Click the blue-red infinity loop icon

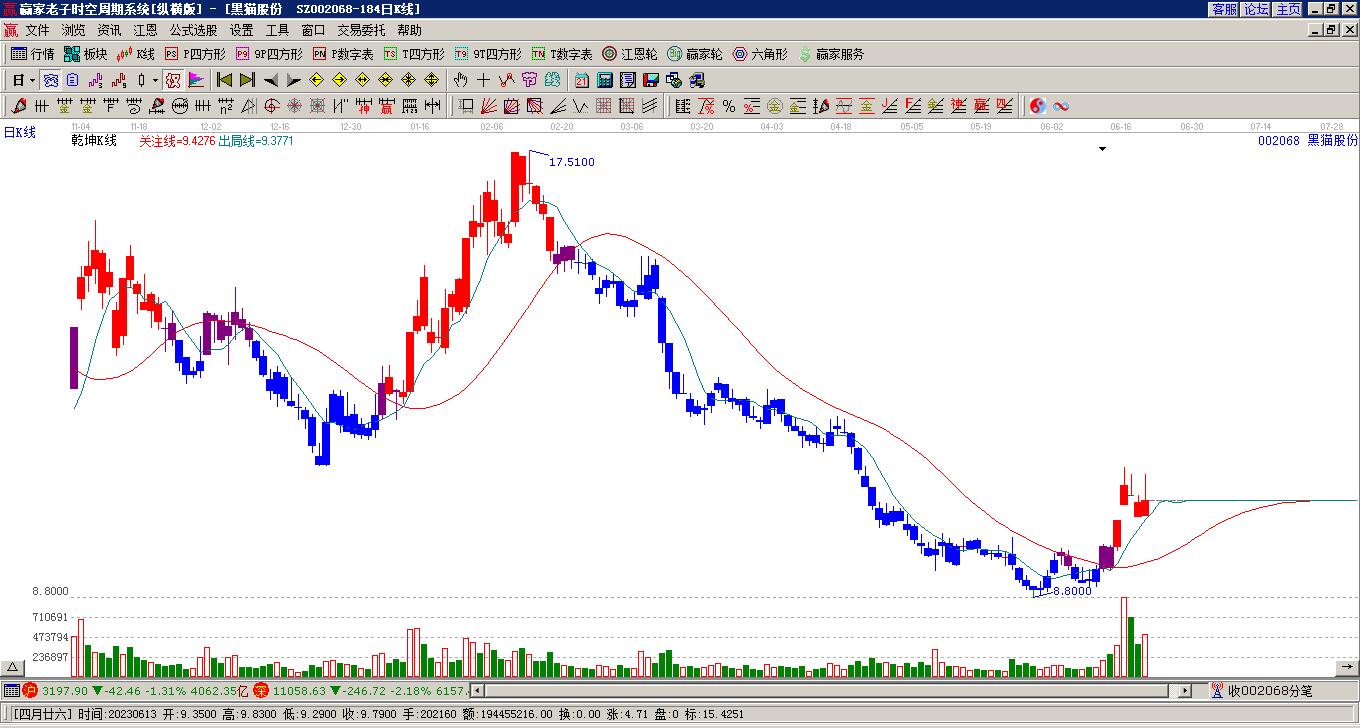click(x=1061, y=106)
